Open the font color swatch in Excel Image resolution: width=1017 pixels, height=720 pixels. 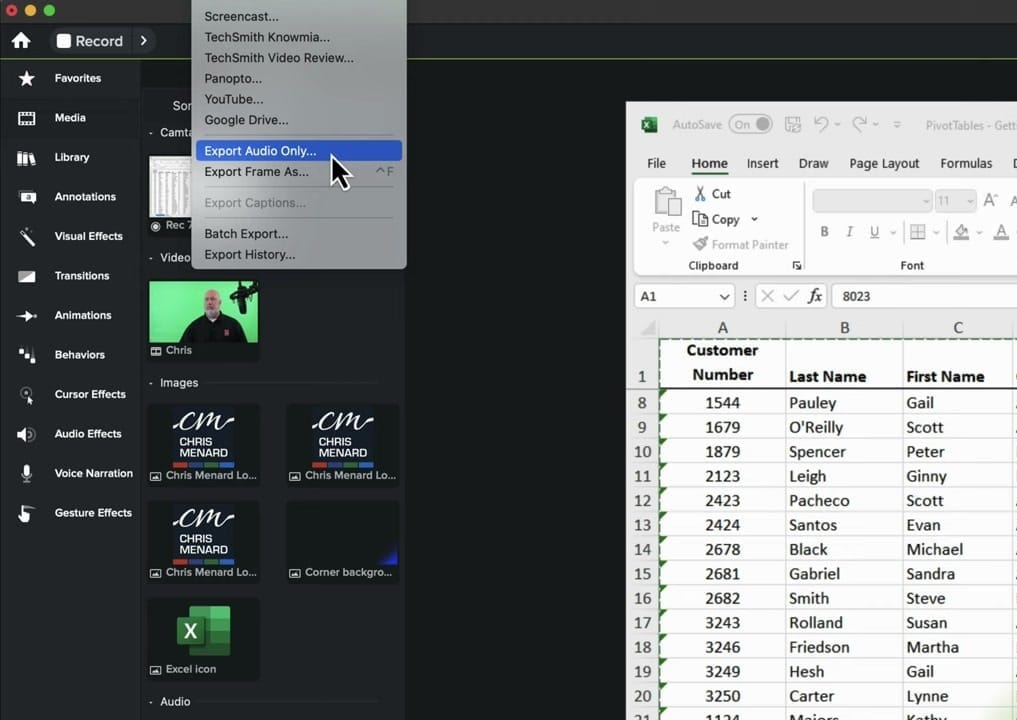point(1001,231)
